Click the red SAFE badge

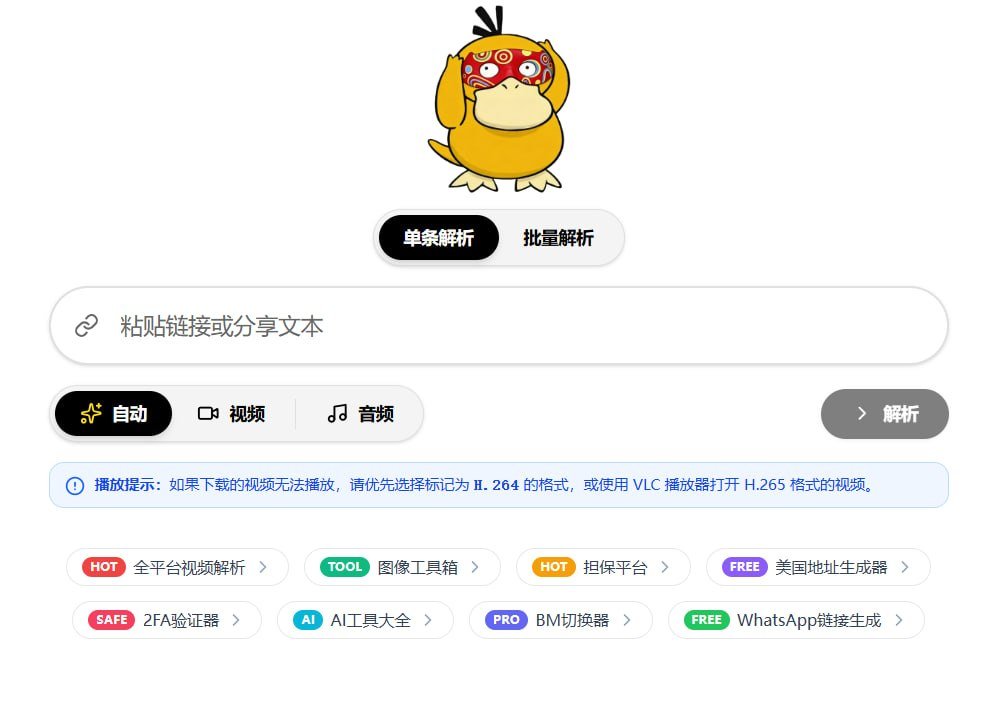pyautogui.click(x=112, y=619)
